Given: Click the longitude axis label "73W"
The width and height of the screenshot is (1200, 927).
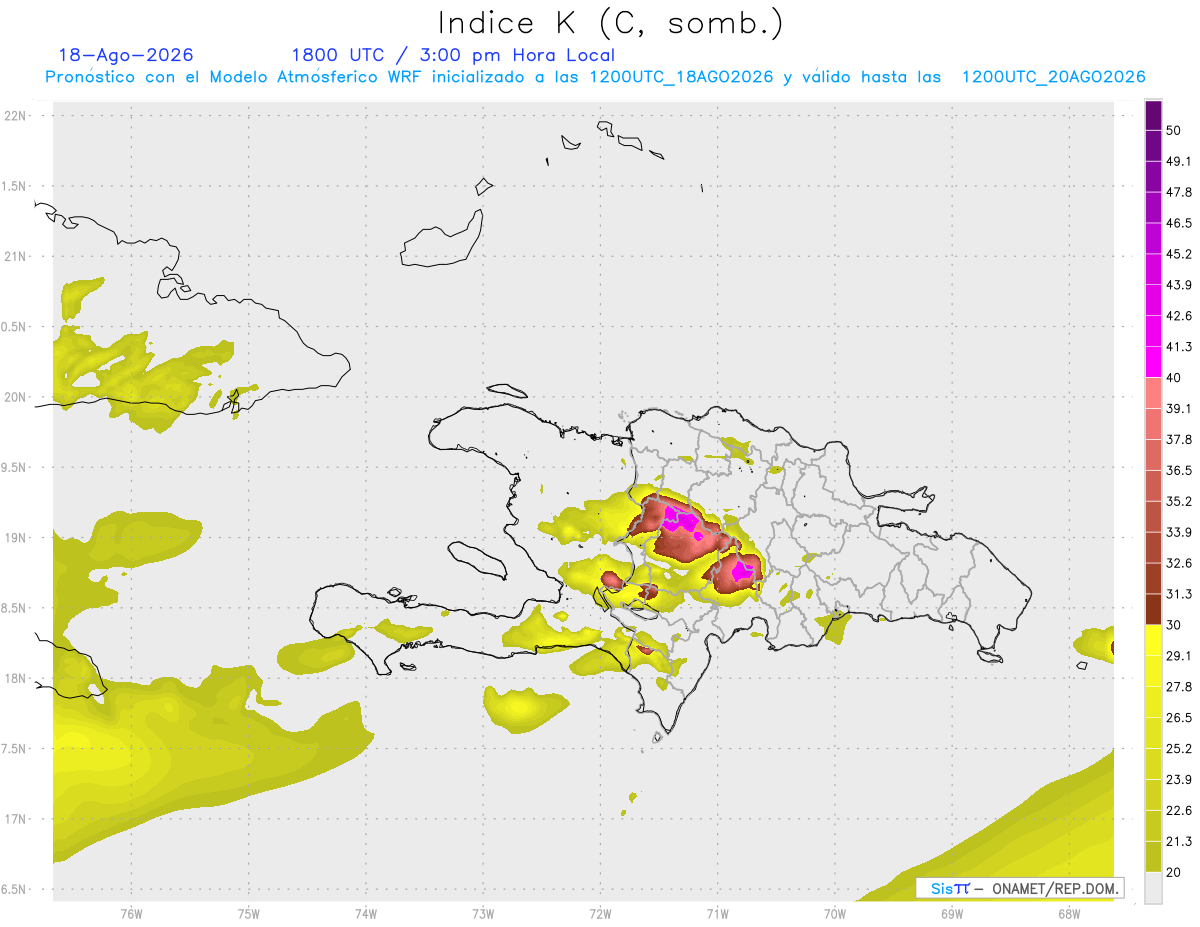Looking at the screenshot, I should coord(483,914).
